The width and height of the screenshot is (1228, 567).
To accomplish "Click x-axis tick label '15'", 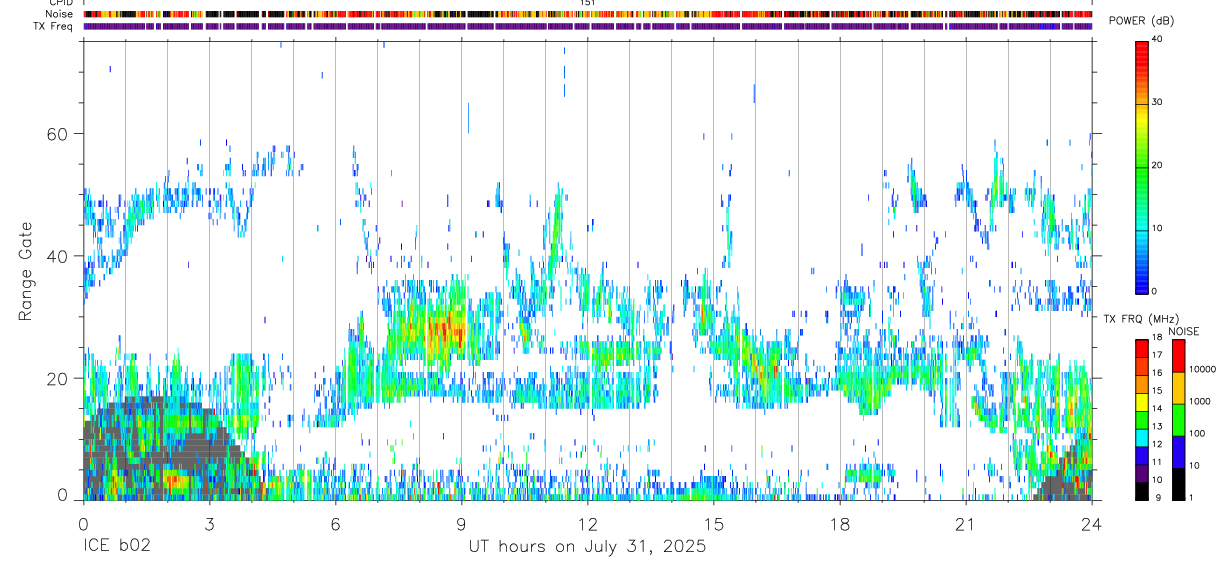I will tap(714, 524).
